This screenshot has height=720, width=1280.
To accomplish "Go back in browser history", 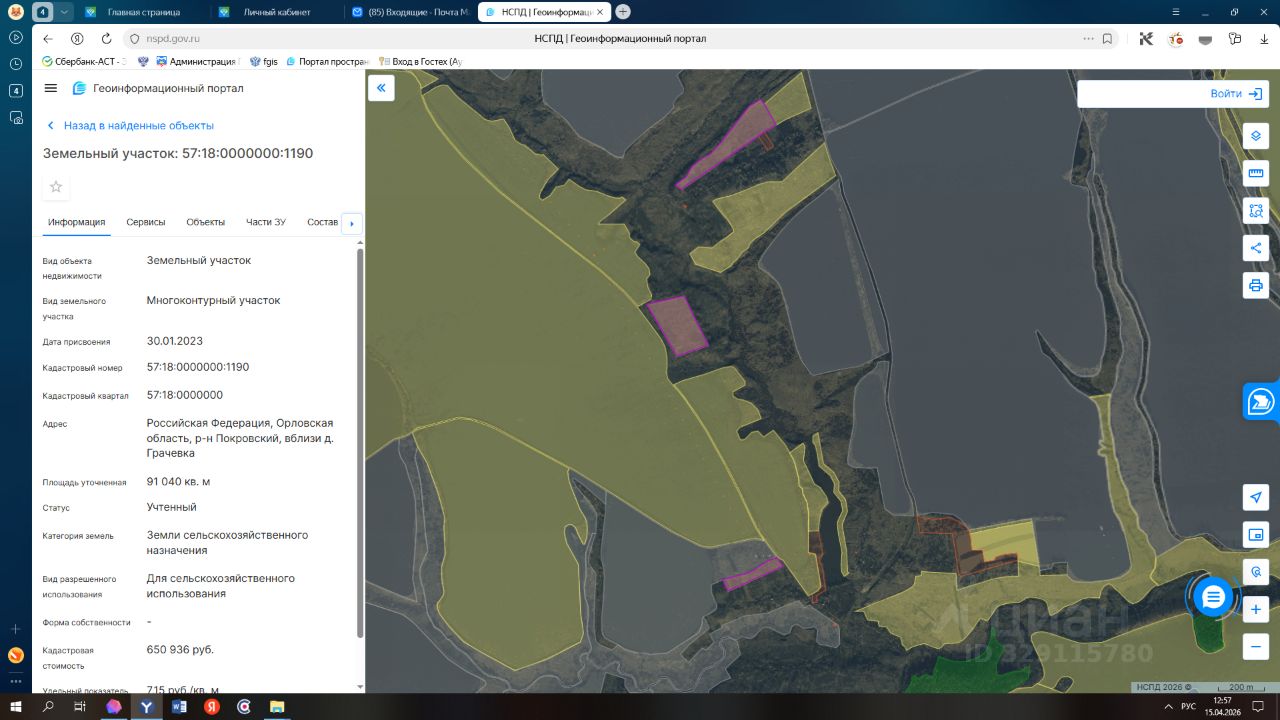I will [47, 39].
